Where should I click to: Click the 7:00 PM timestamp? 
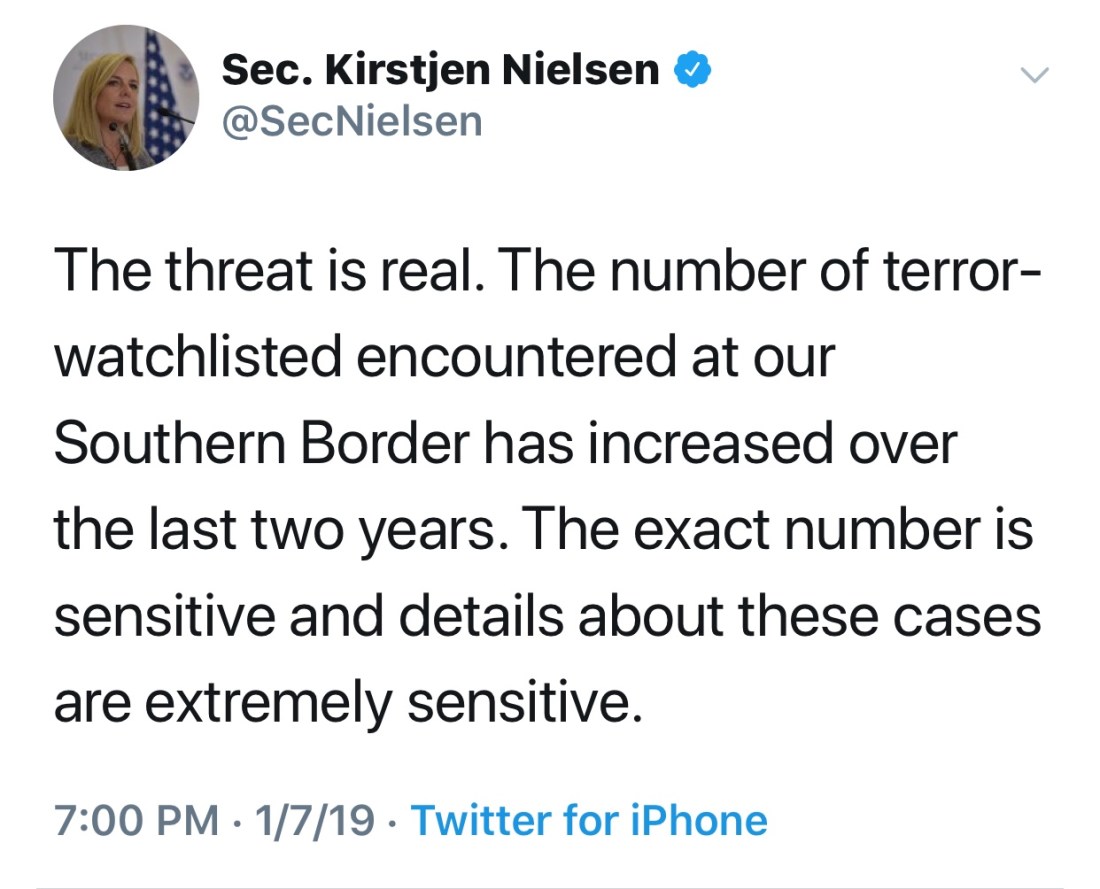(x=136, y=821)
